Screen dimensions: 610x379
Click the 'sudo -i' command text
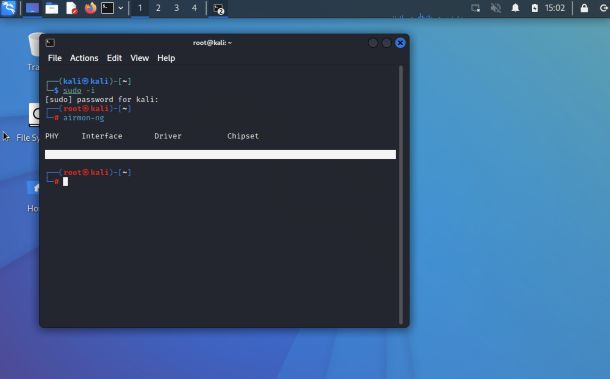79,91
